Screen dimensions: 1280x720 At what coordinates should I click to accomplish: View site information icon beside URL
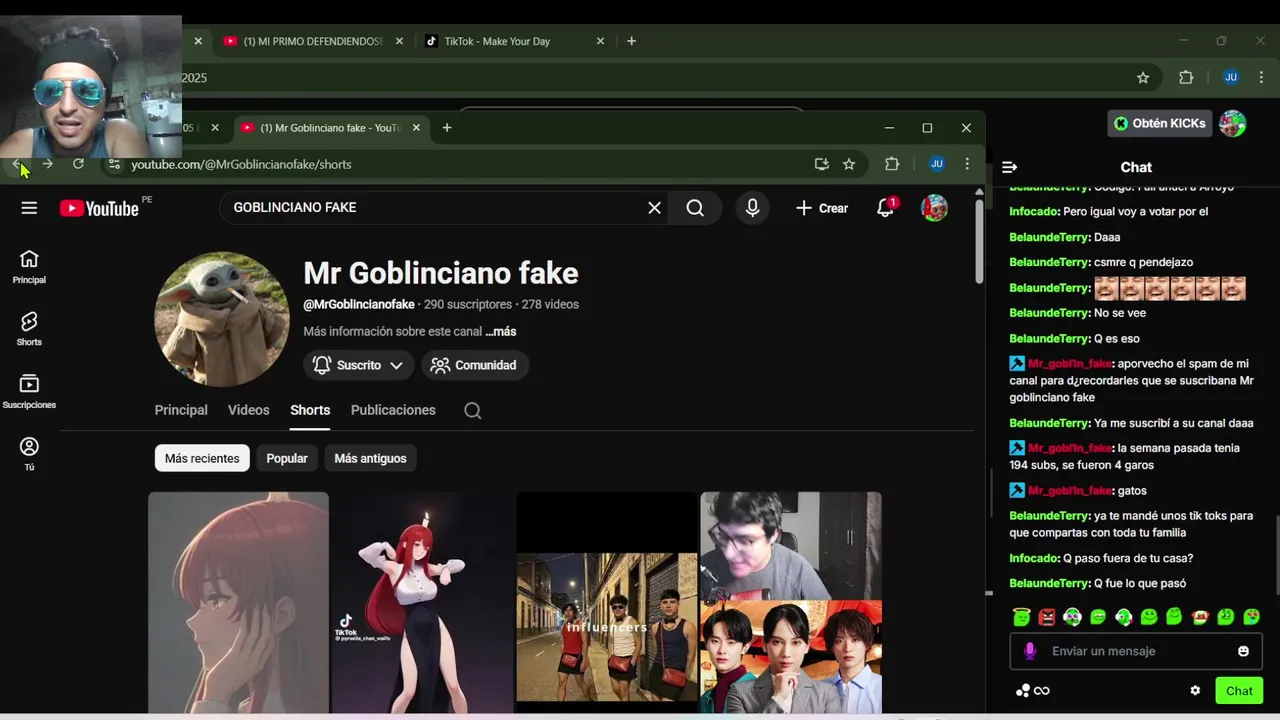pyautogui.click(x=114, y=164)
